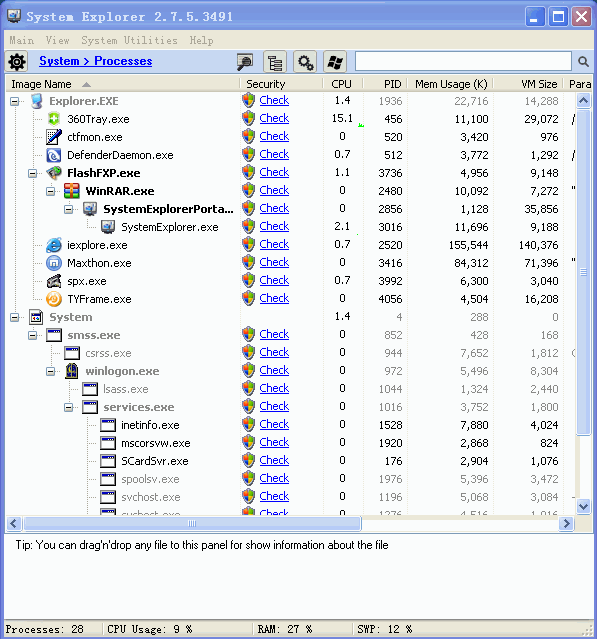This screenshot has width=597, height=639.
Task: Click Check link for SystemExplorer.exe
Action: (274, 226)
